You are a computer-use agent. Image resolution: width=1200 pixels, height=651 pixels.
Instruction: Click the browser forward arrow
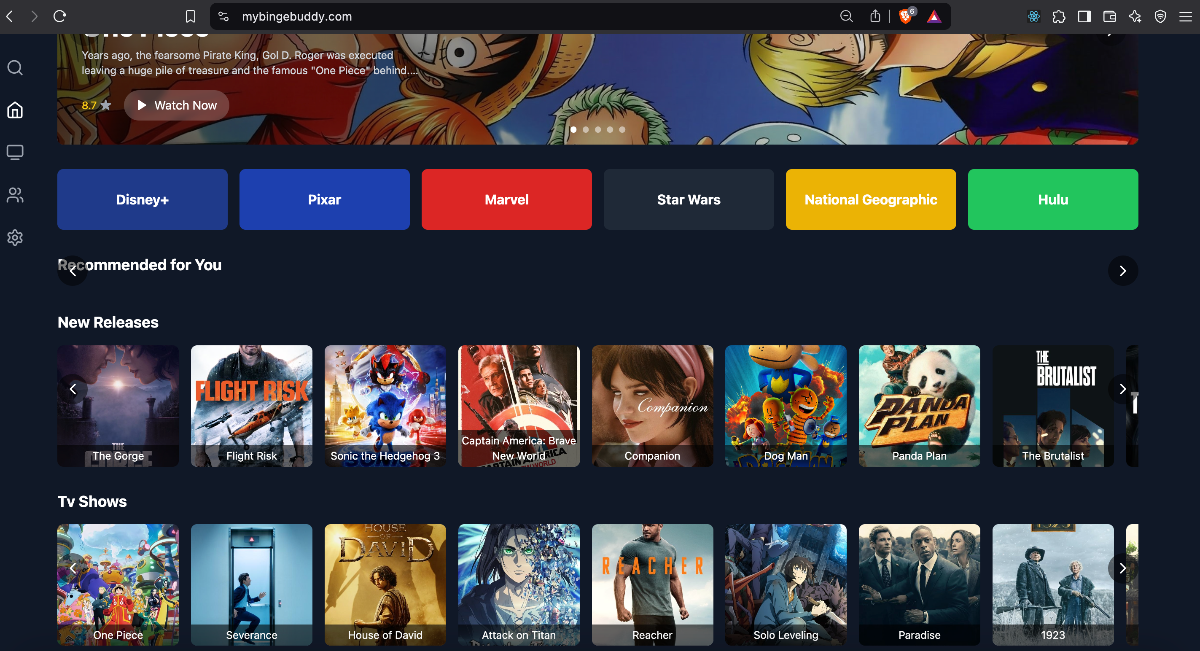35,16
